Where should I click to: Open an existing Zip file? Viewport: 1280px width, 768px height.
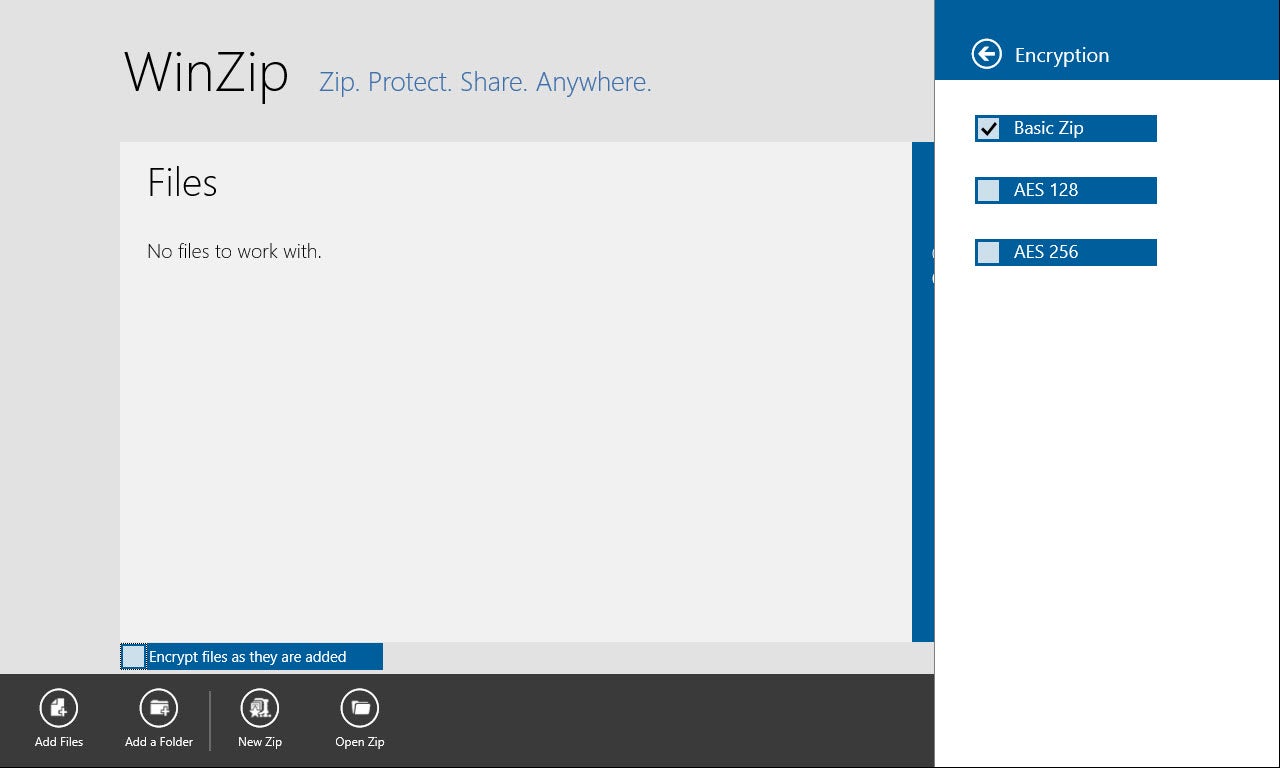360,708
